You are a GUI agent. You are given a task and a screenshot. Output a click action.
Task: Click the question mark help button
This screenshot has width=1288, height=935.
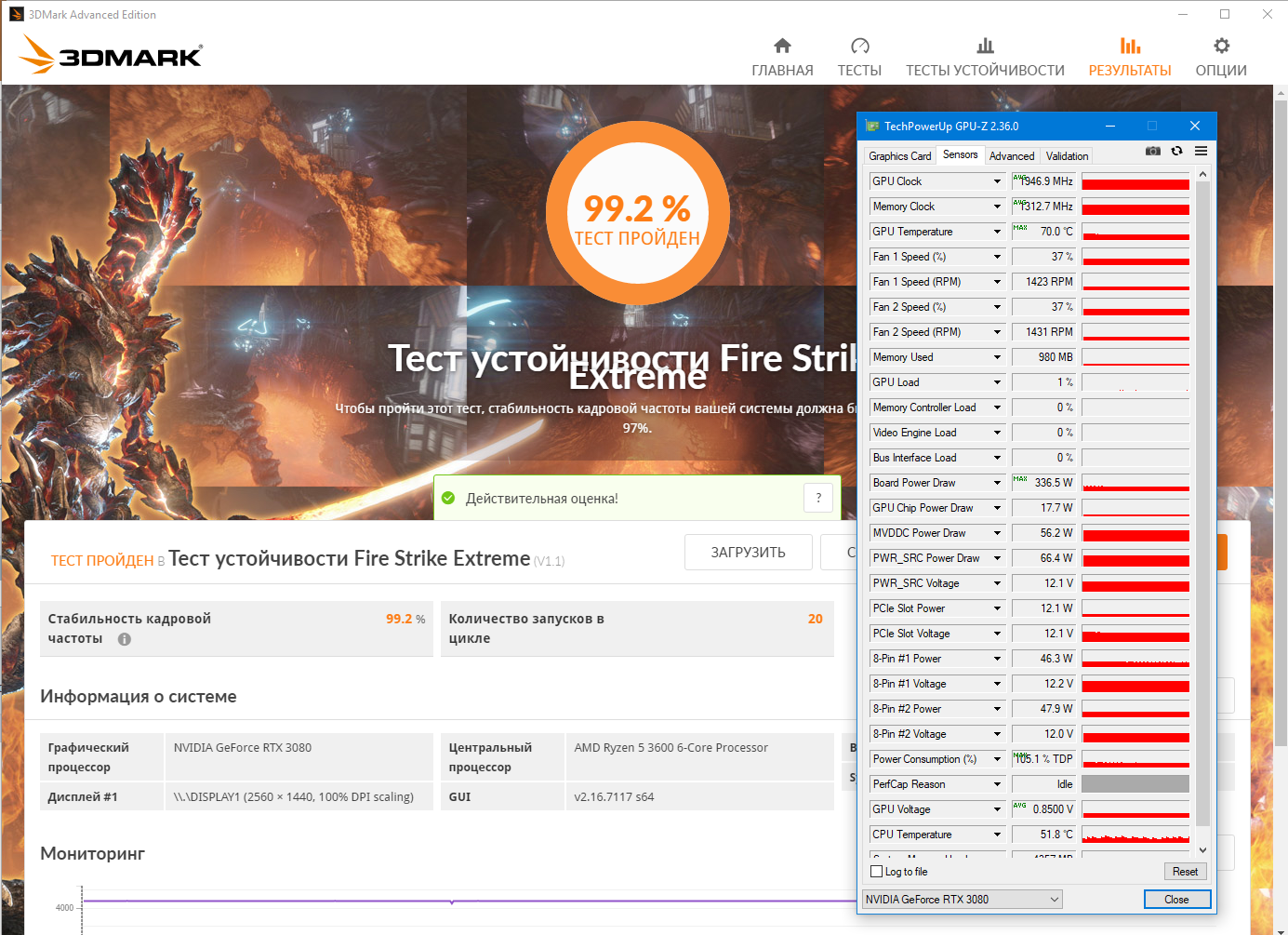818,498
